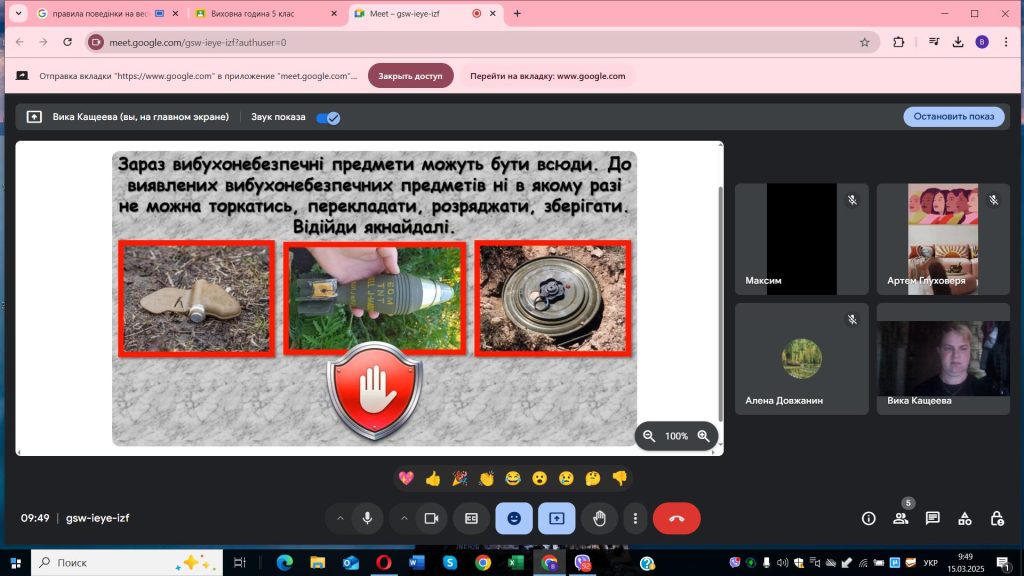Open Chrome three-dot menu
This screenshot has width=1024, height=576.
point(1006,42)
